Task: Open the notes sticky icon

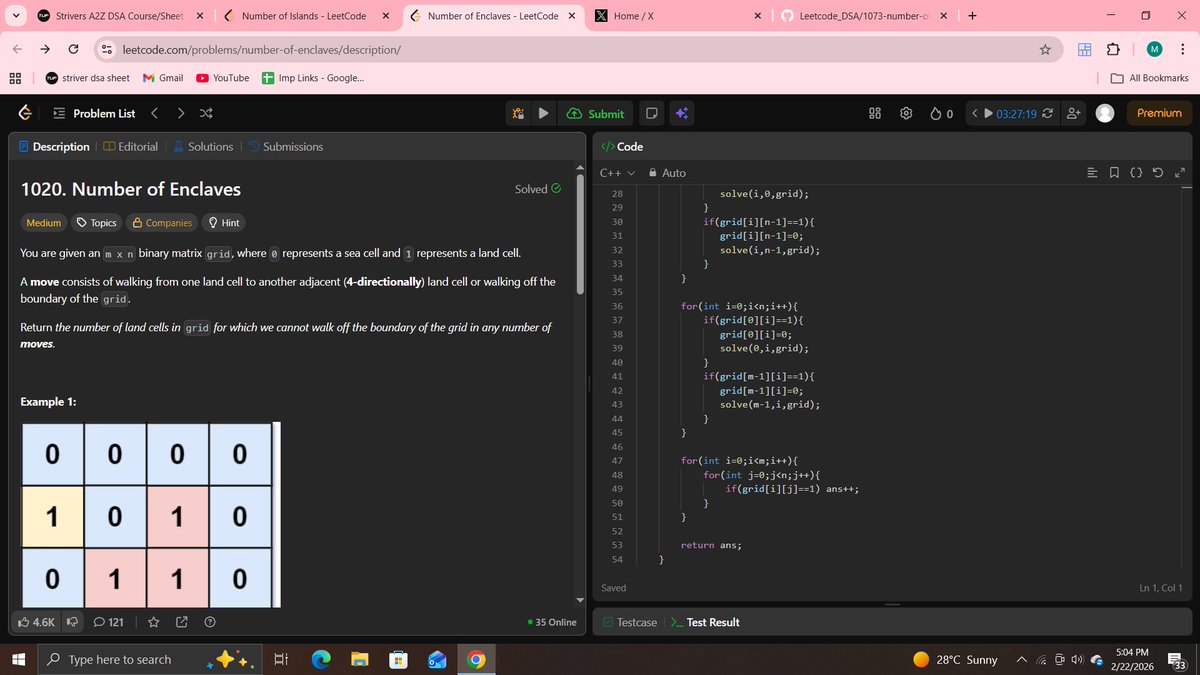Action: click(650, 114)
